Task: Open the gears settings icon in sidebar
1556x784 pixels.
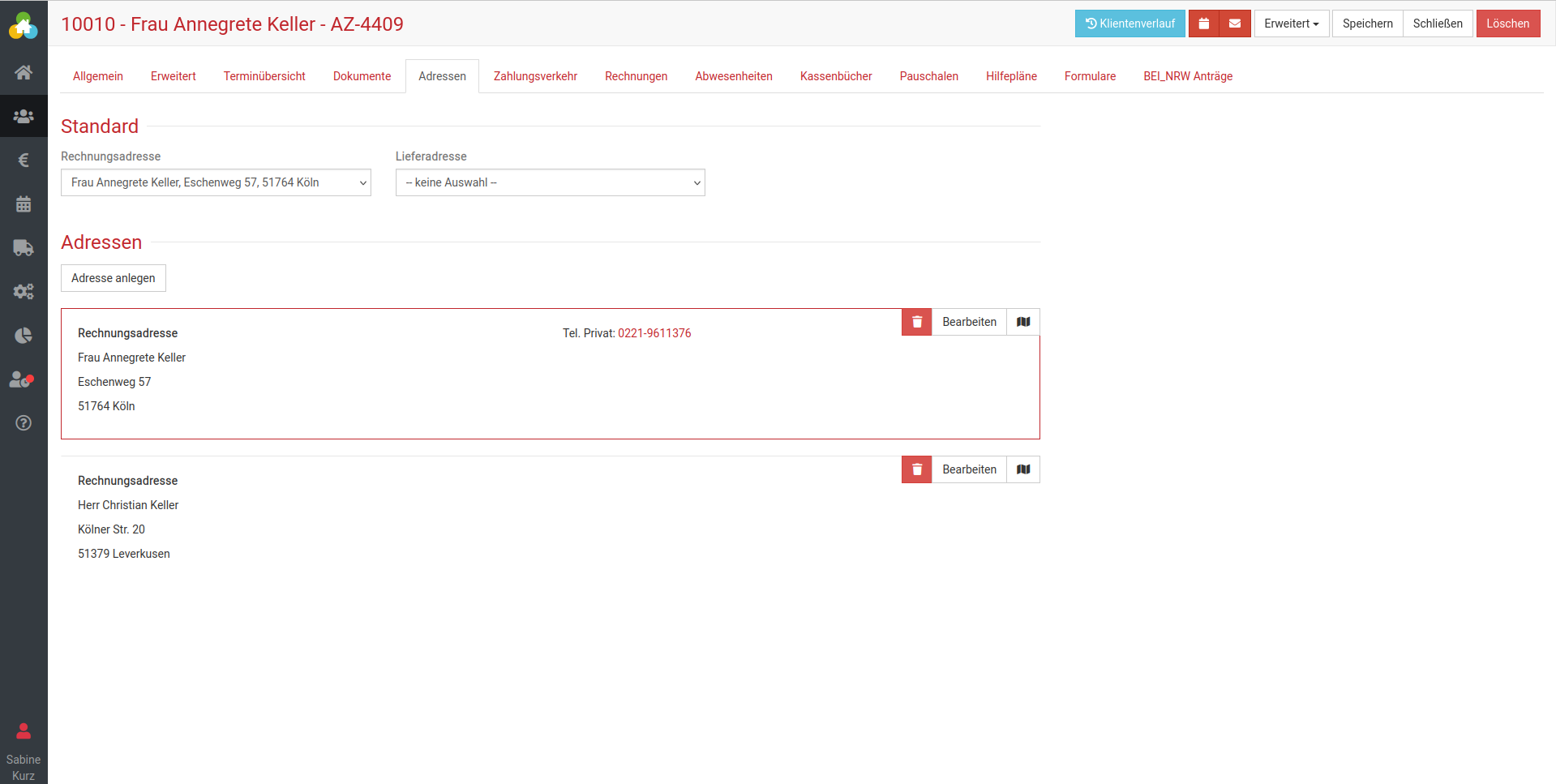Action: (24, 292)
